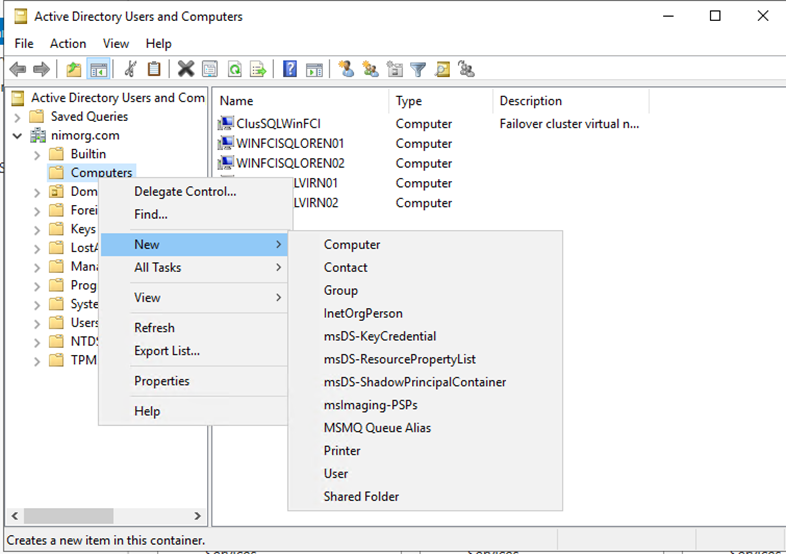This screenshot has height=554, width=786.
Task: Click the Delete (X) toolbar icon
Action: pyautogui.click(x=185, y=69)
